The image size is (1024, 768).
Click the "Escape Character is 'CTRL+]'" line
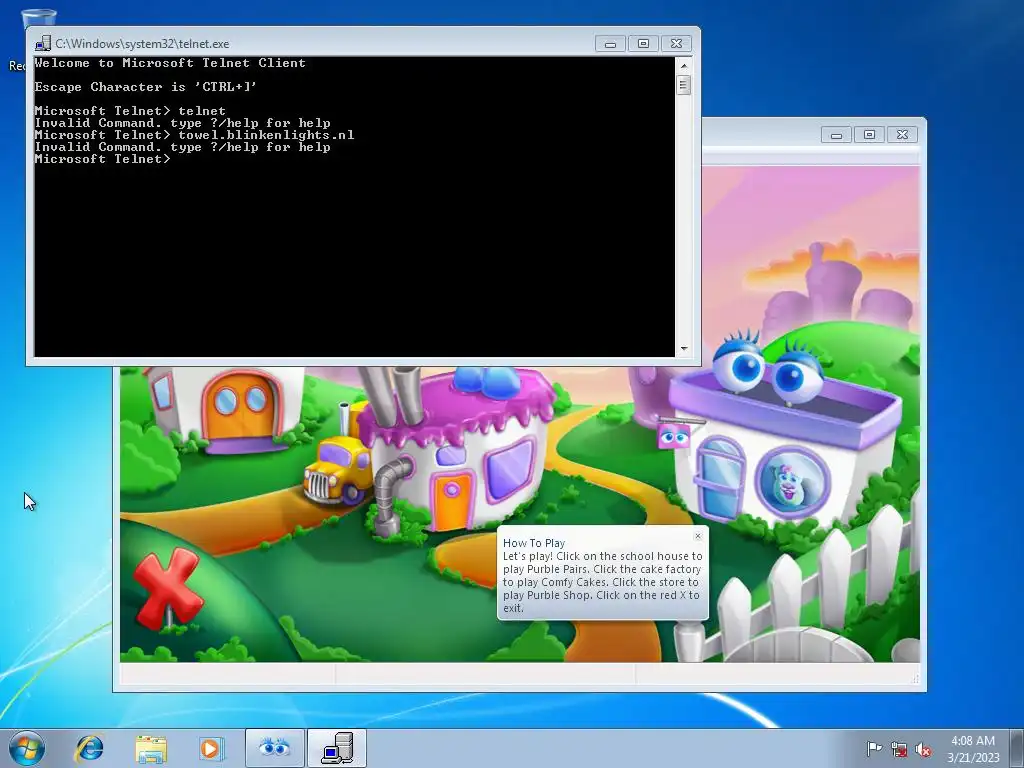146,87
